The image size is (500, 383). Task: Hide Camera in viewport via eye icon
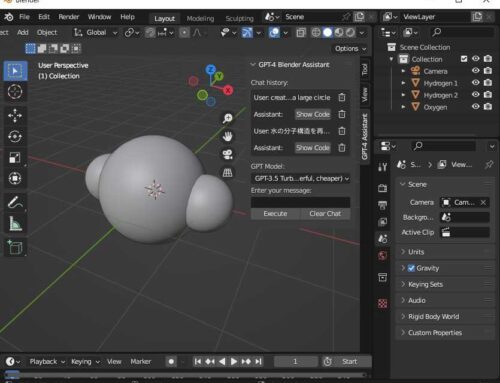click(476, 71)
